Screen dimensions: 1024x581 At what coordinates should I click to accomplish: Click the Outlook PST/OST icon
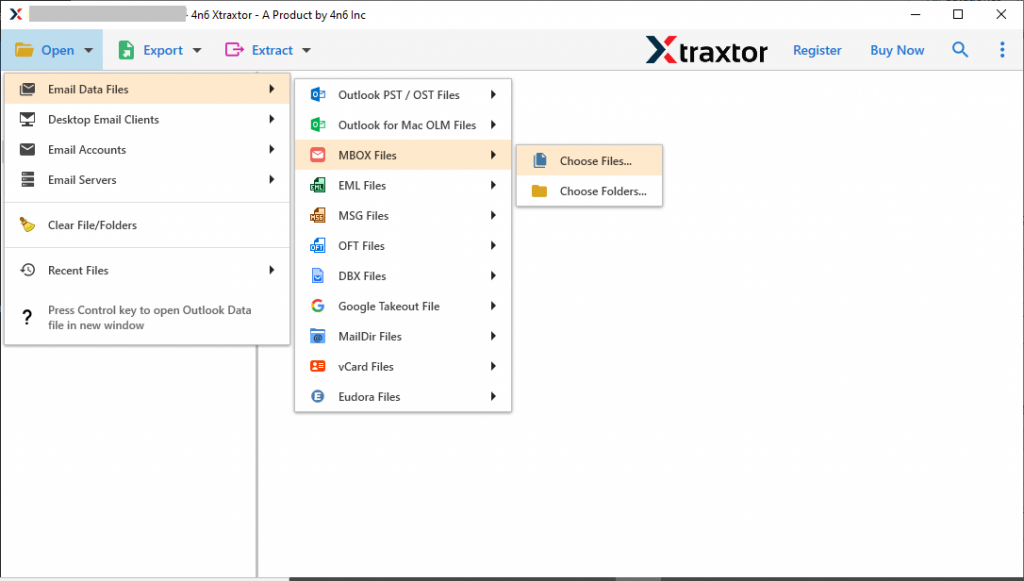[317, 95]
